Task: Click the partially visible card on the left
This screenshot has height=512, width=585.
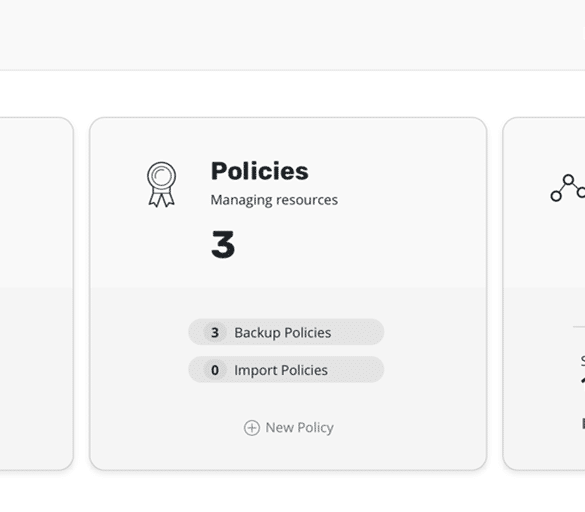Action: 36,294
